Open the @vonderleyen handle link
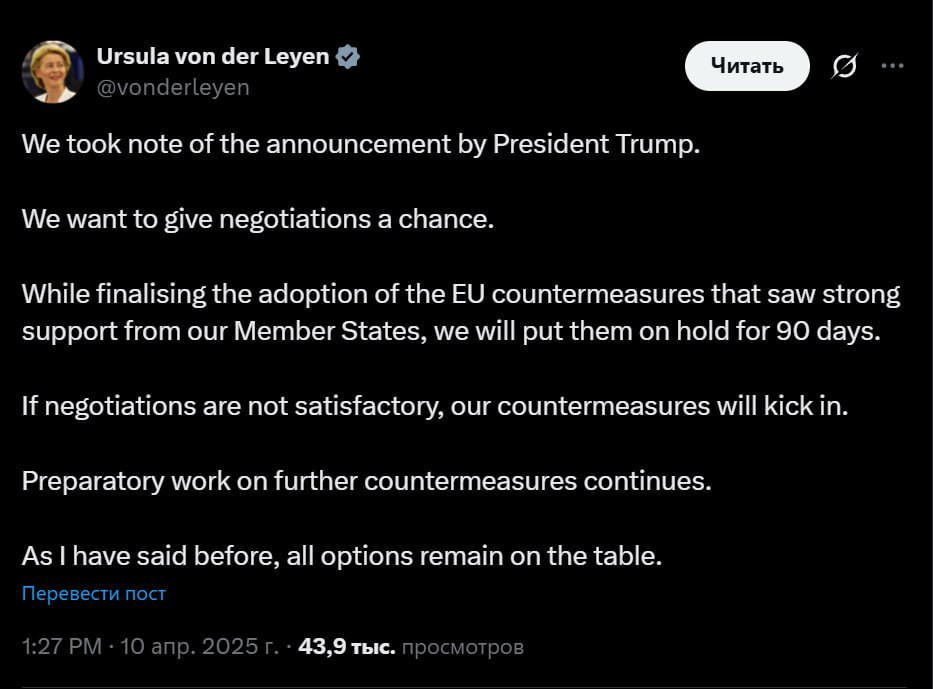Image resolution: width=933 pixels, height=689 pixels. click(173, 87)
